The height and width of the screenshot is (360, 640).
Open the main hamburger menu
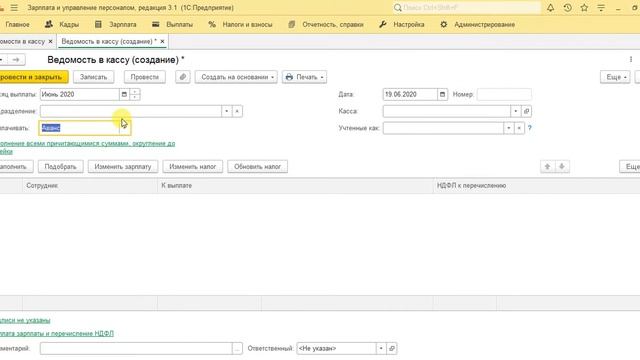coord(14,8)
